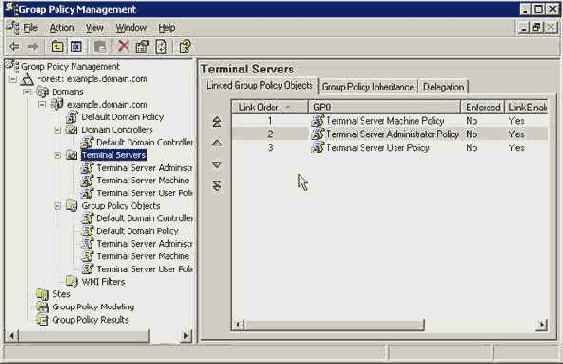
Task: Click the Group Policy Results icon
Action: point(42,320)
